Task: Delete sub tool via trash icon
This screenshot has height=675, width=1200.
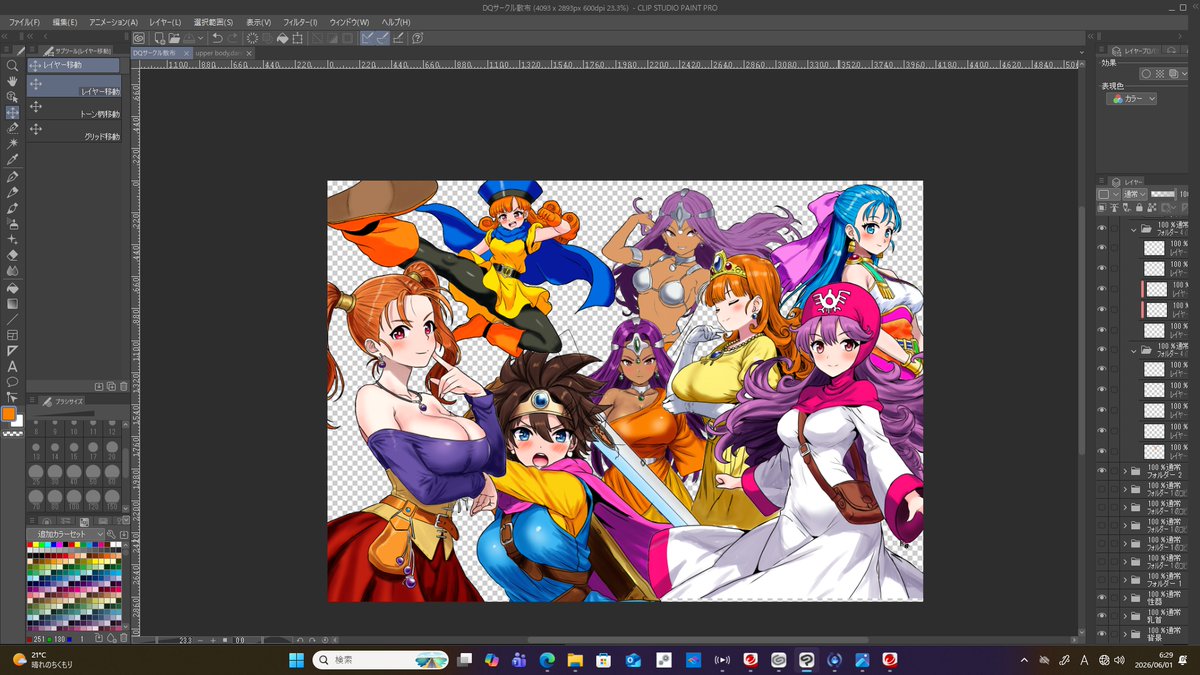Action: click(123, 385)
